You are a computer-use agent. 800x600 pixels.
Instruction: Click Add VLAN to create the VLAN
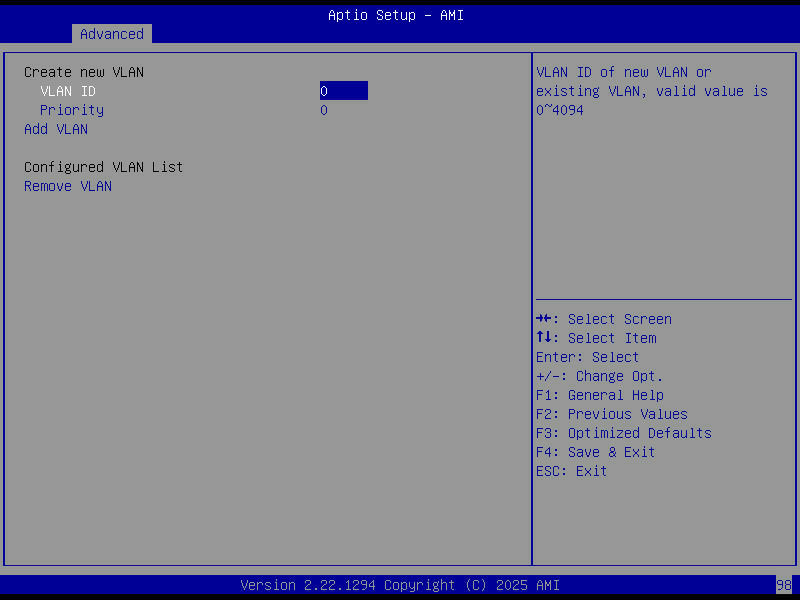point(55,128)
